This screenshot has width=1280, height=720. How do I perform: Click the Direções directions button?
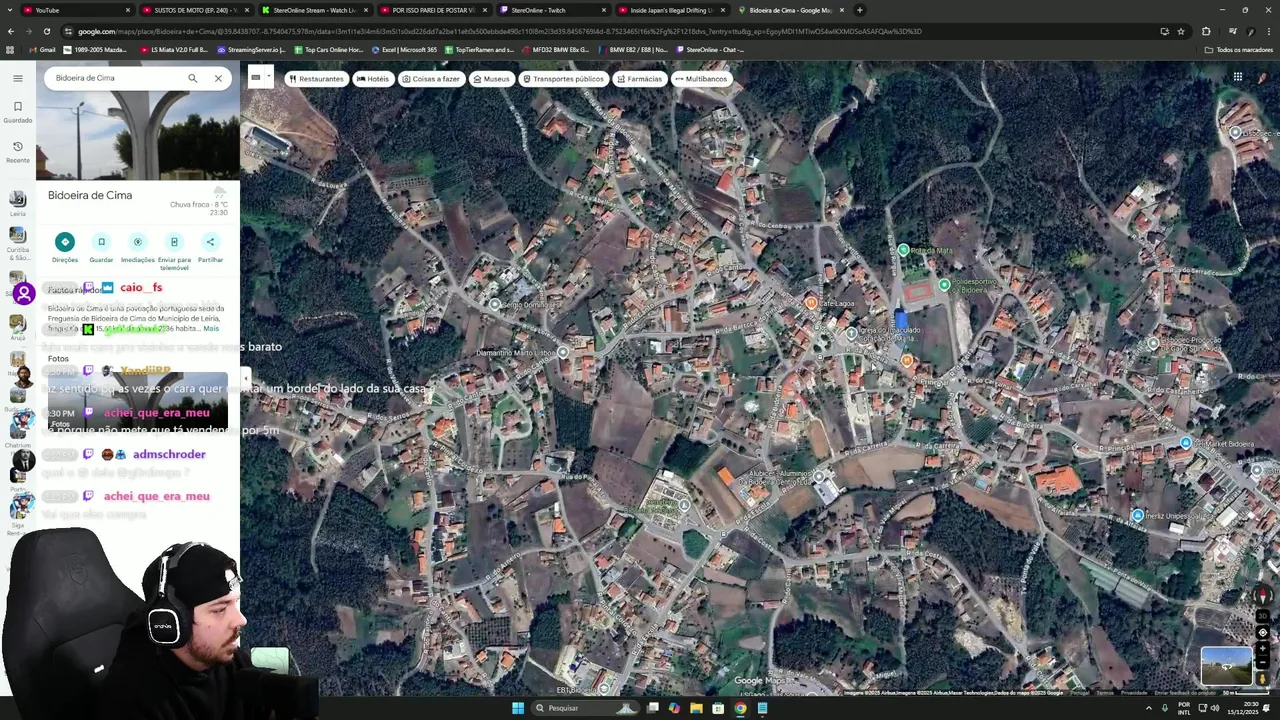coord(65,242)
